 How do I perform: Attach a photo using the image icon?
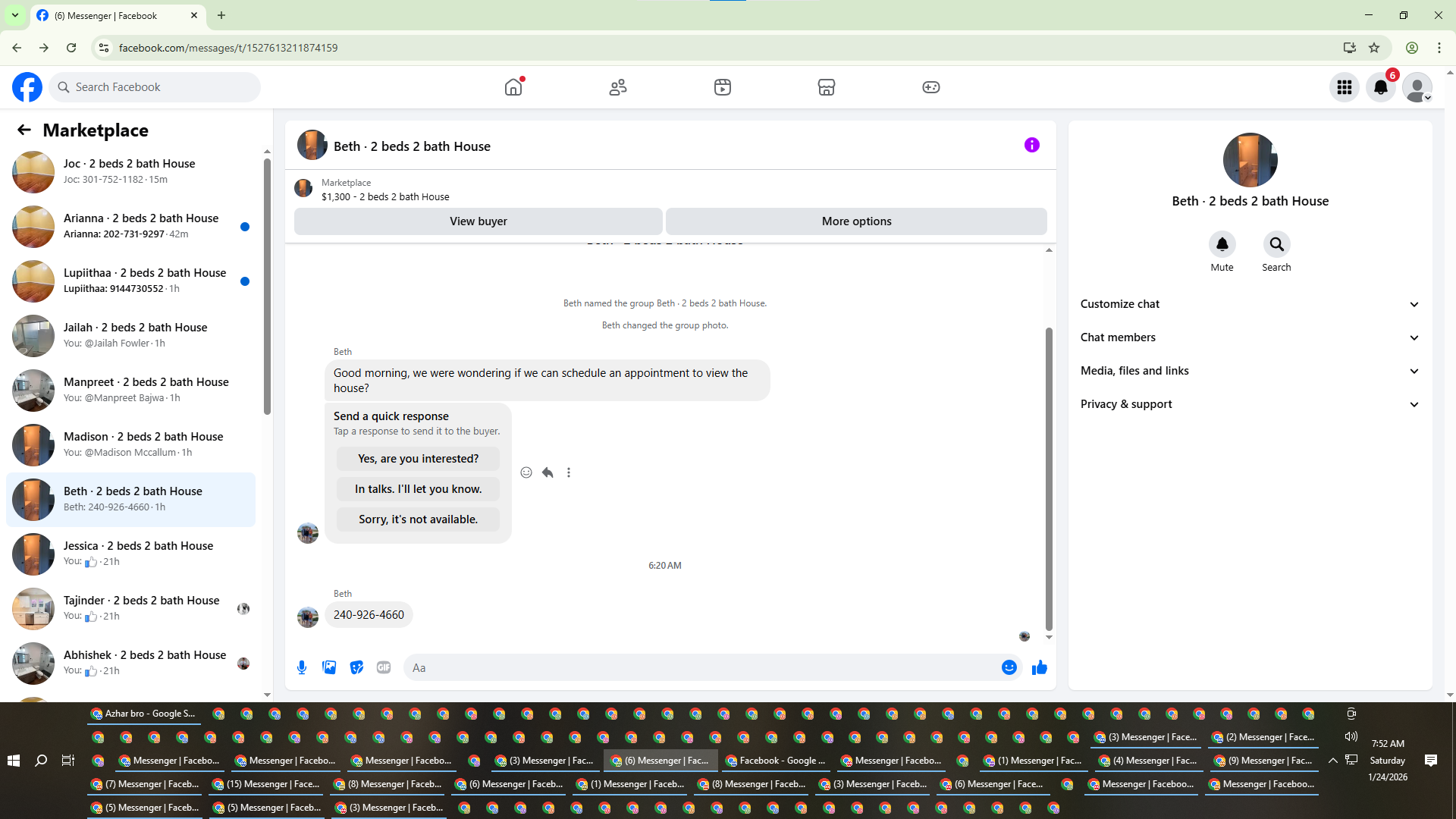pyautogui.click(x=329, y=667)
